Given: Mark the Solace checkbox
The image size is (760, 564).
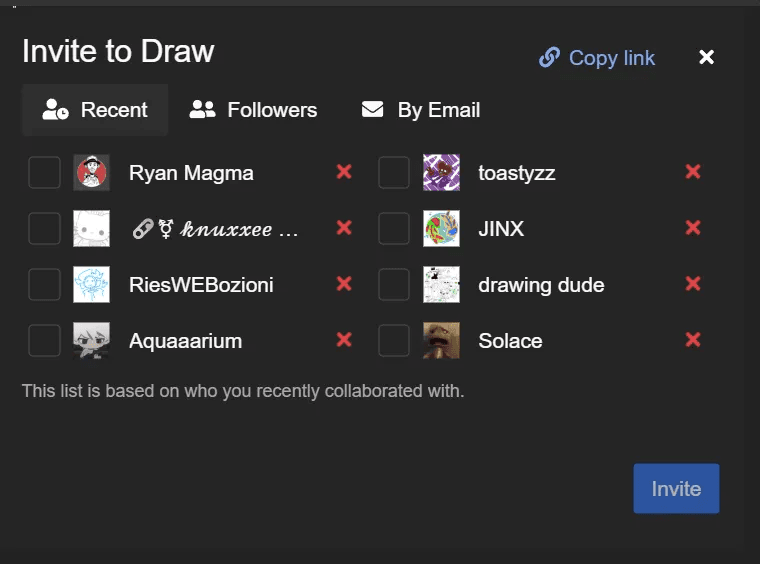Looking at the screenshot, I should click(394, 340).
